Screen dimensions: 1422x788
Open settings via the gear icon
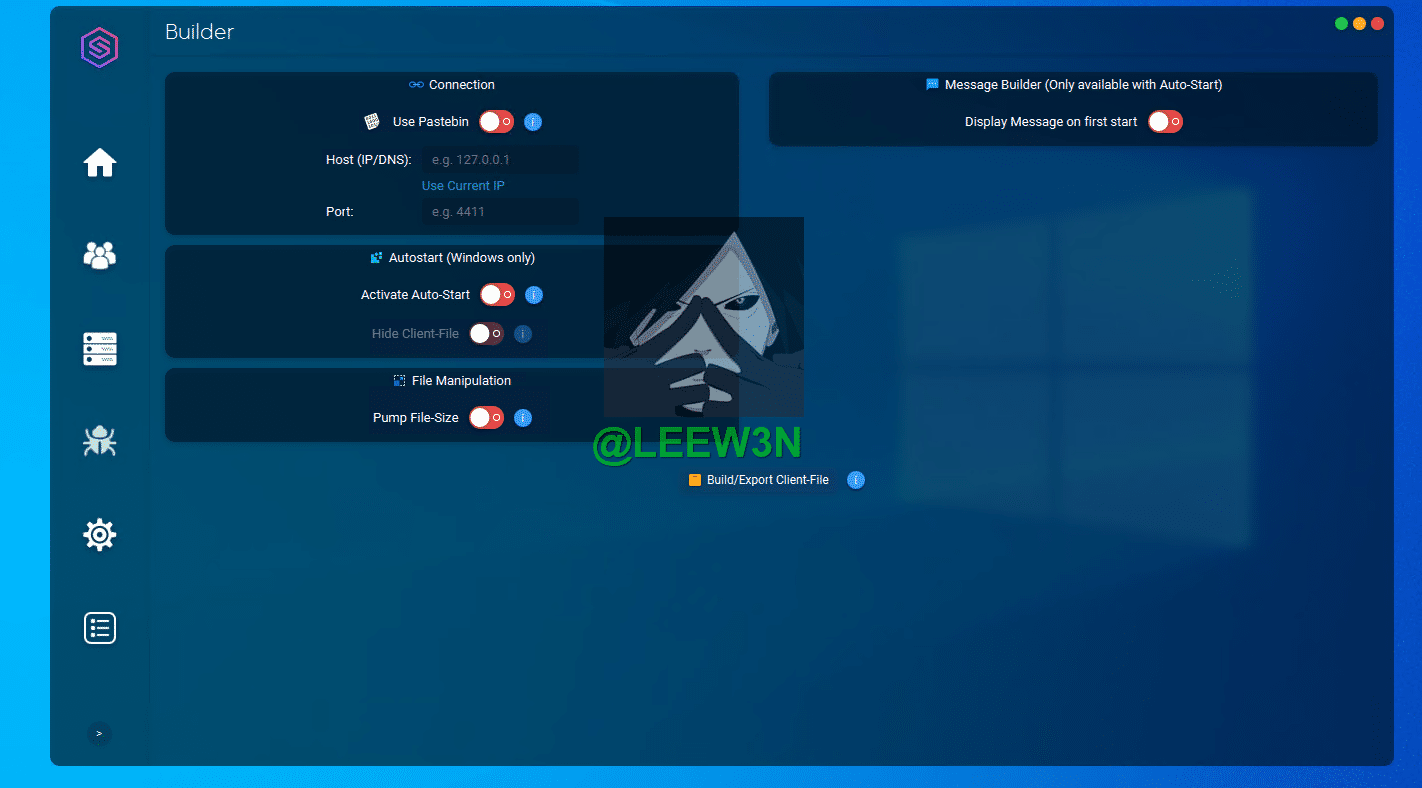click(x=100, y=535)
